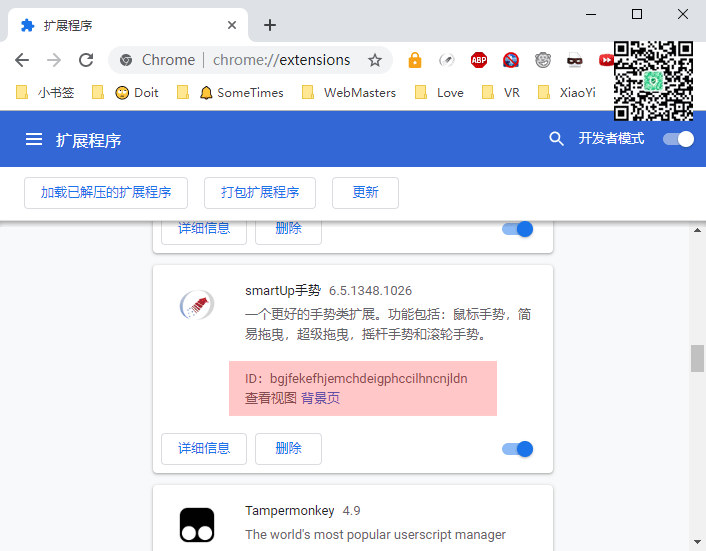The height and width of the screenshot is (551, 706).
Task: Click 加载已解压的扩展程序 button
Action: point(106,193)
